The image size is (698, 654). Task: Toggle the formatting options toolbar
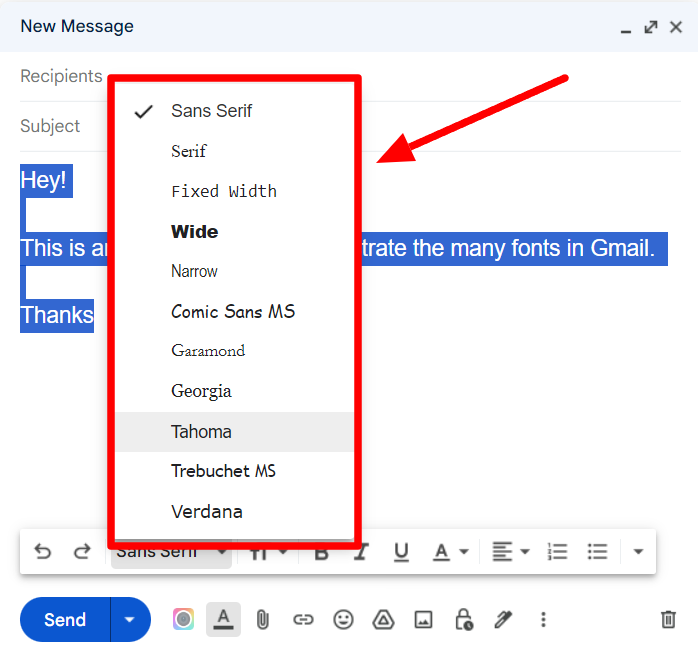click(x=223, y=619)
